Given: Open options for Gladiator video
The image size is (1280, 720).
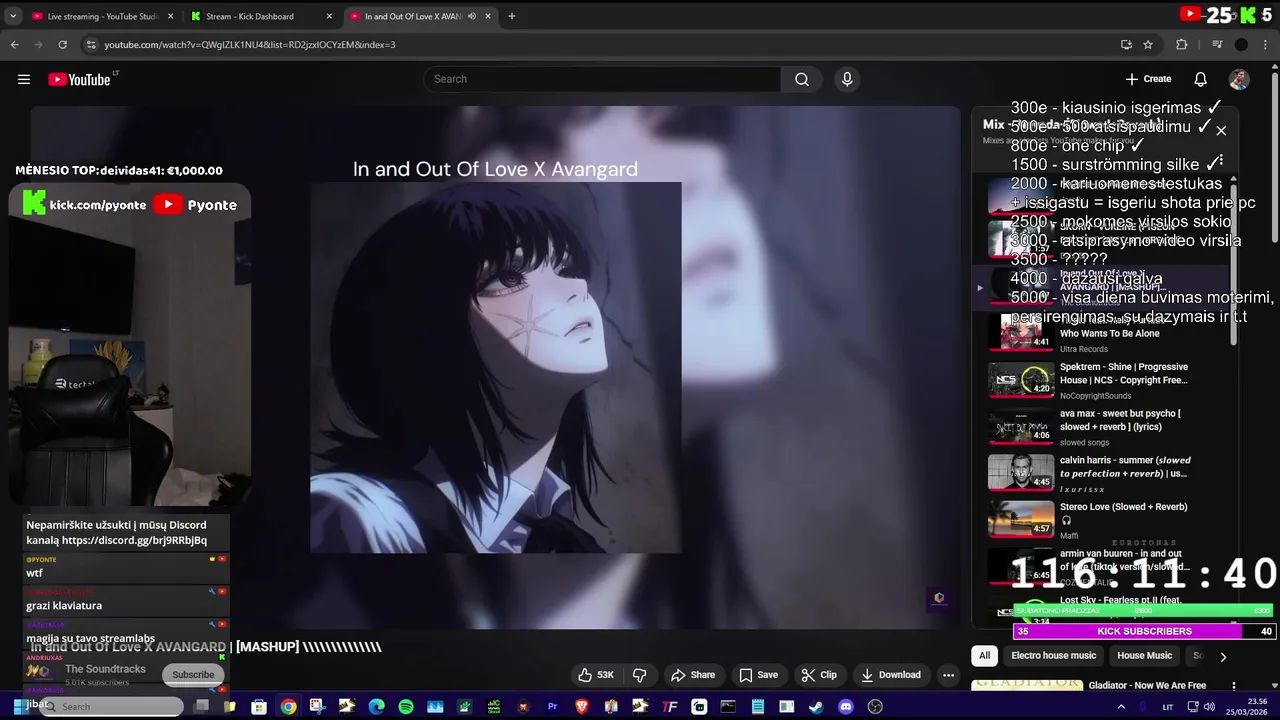Looking at the screenshot, I should pos(1233,686).
